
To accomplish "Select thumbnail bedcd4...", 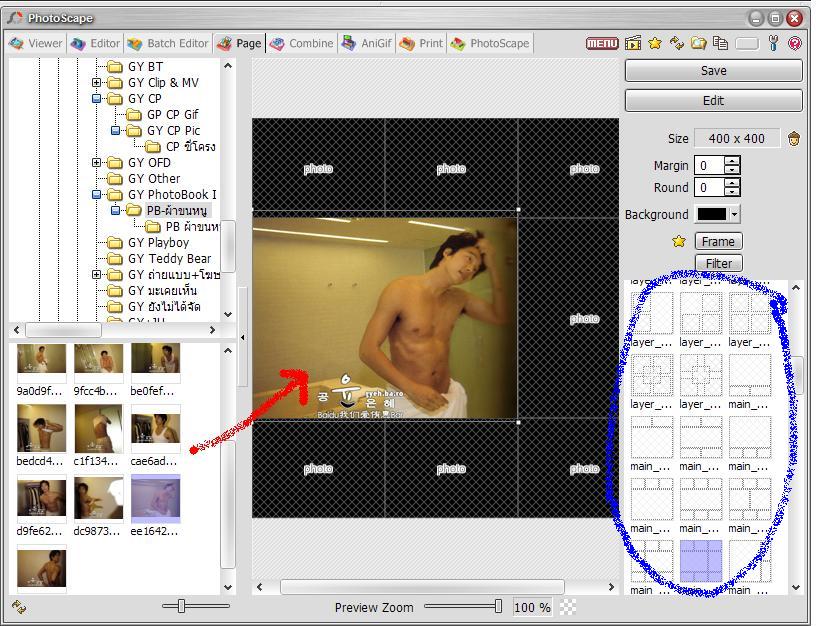I will tap(41, 428).
